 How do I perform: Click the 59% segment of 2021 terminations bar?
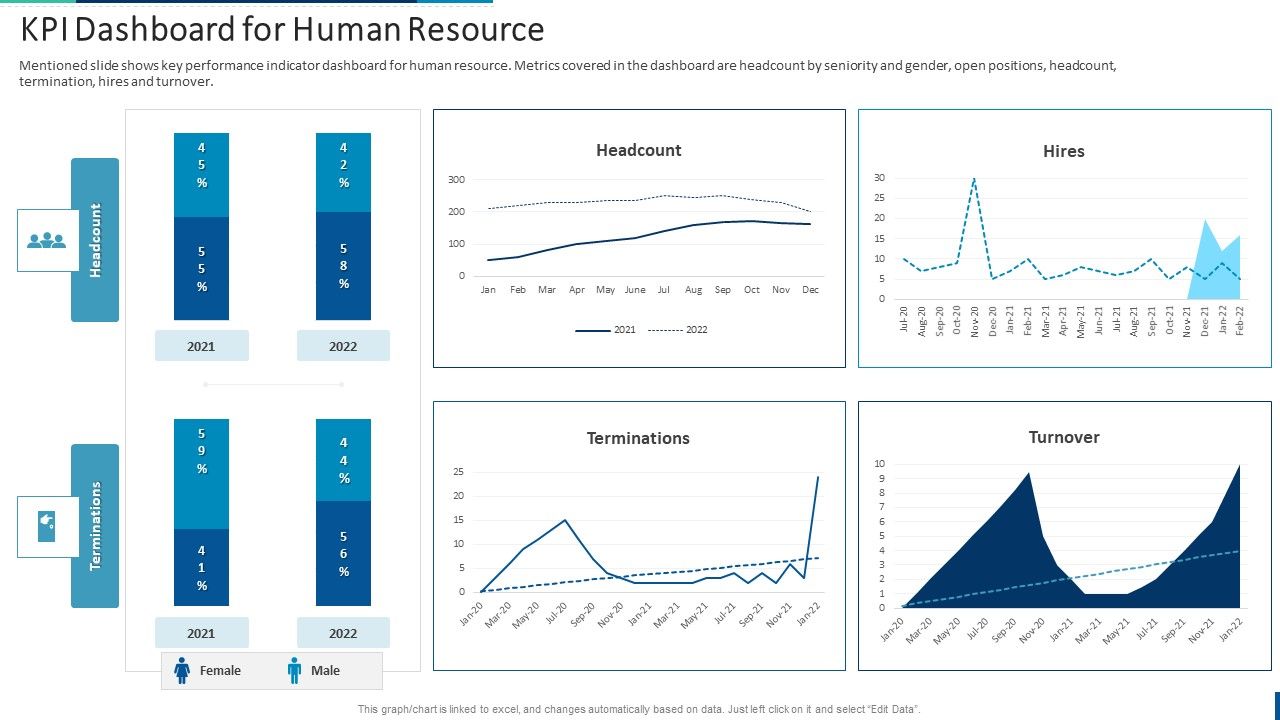201,474
